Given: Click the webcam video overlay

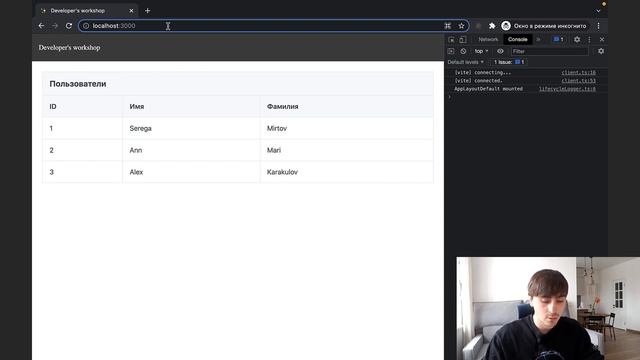Looking at the screenshot, I should point(548,308).
